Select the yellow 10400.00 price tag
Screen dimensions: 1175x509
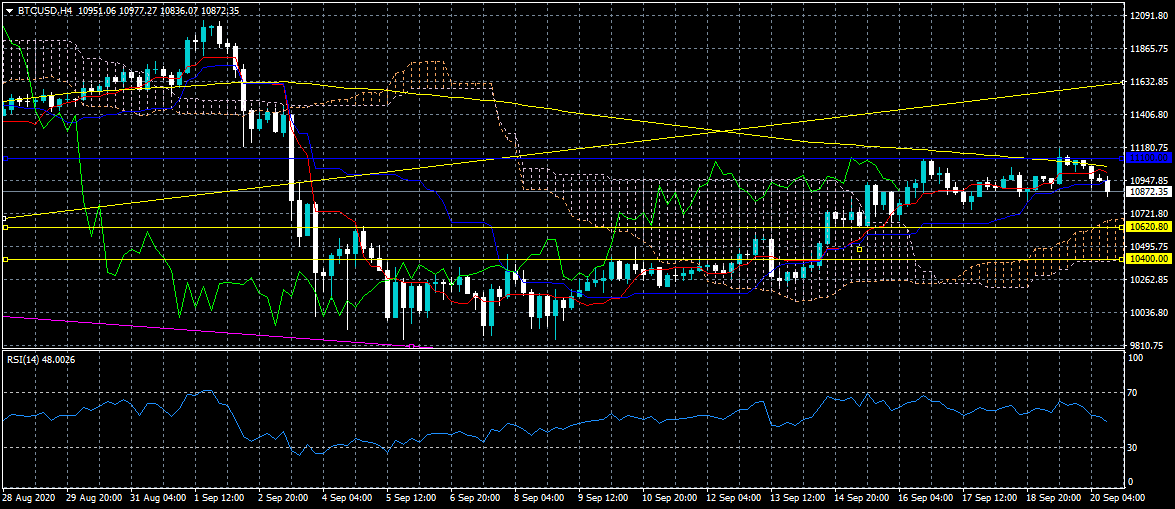(x=1148, y=259)
